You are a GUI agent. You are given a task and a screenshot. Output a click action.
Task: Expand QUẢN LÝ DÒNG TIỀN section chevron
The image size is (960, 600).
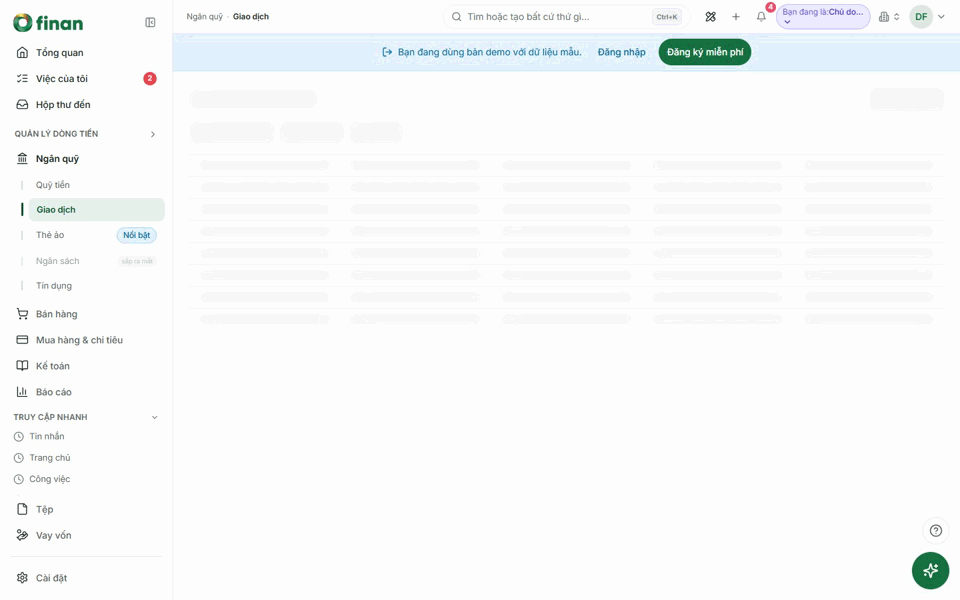153,134
